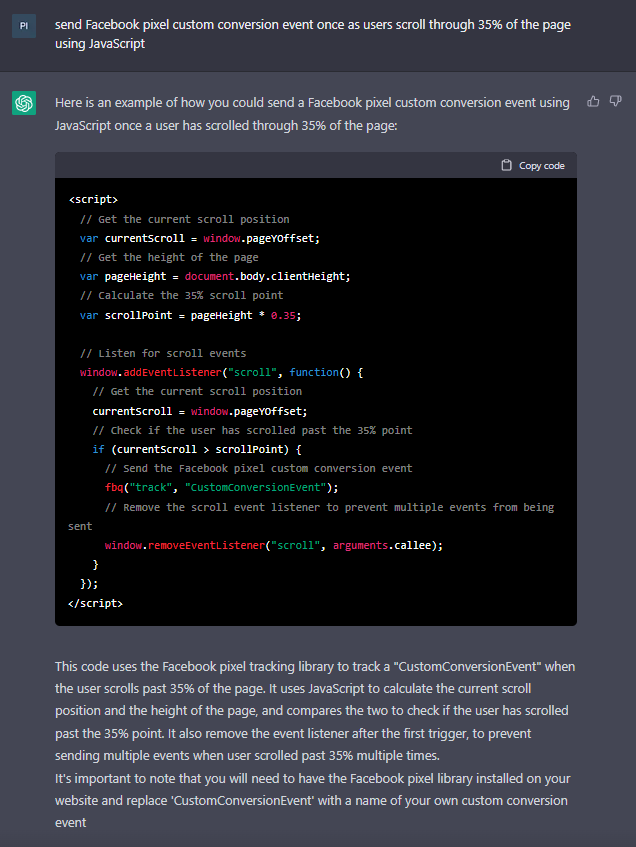Give the response a thumbs down
636x847 pixels.
coord(615,102)
